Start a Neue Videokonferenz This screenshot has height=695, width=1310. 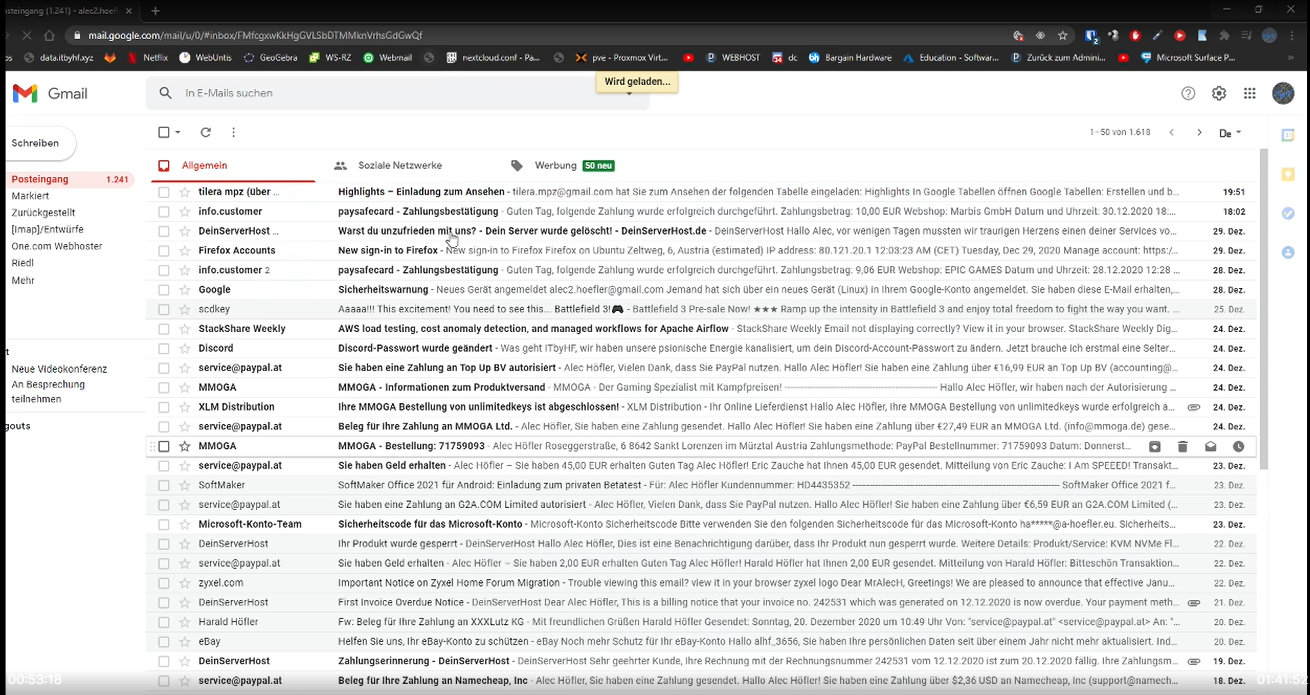59,369
